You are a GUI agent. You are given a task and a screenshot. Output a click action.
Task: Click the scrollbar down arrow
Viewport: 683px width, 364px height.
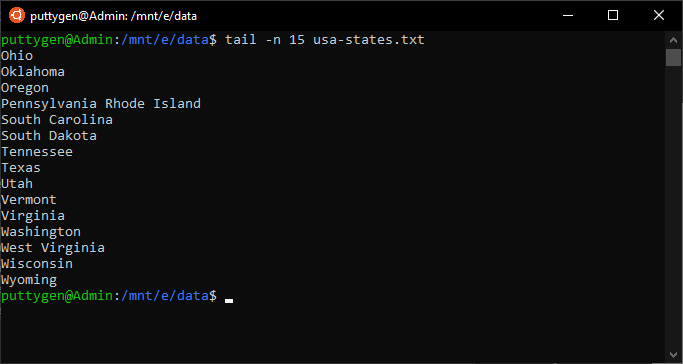[x=673, y=354]
